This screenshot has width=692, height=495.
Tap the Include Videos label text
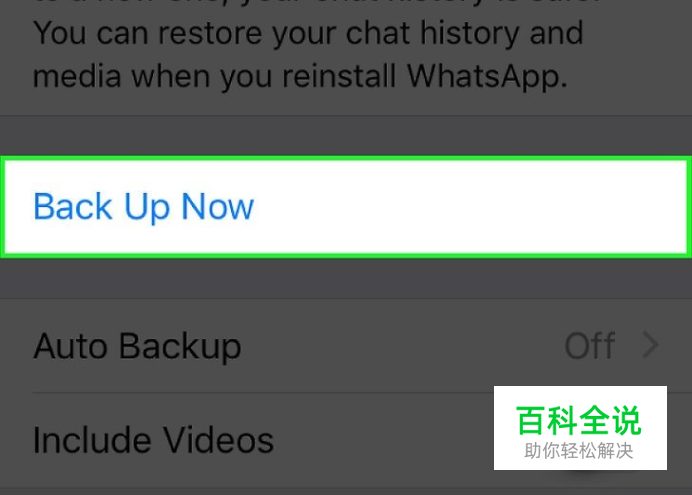click(x=153, y=440)
